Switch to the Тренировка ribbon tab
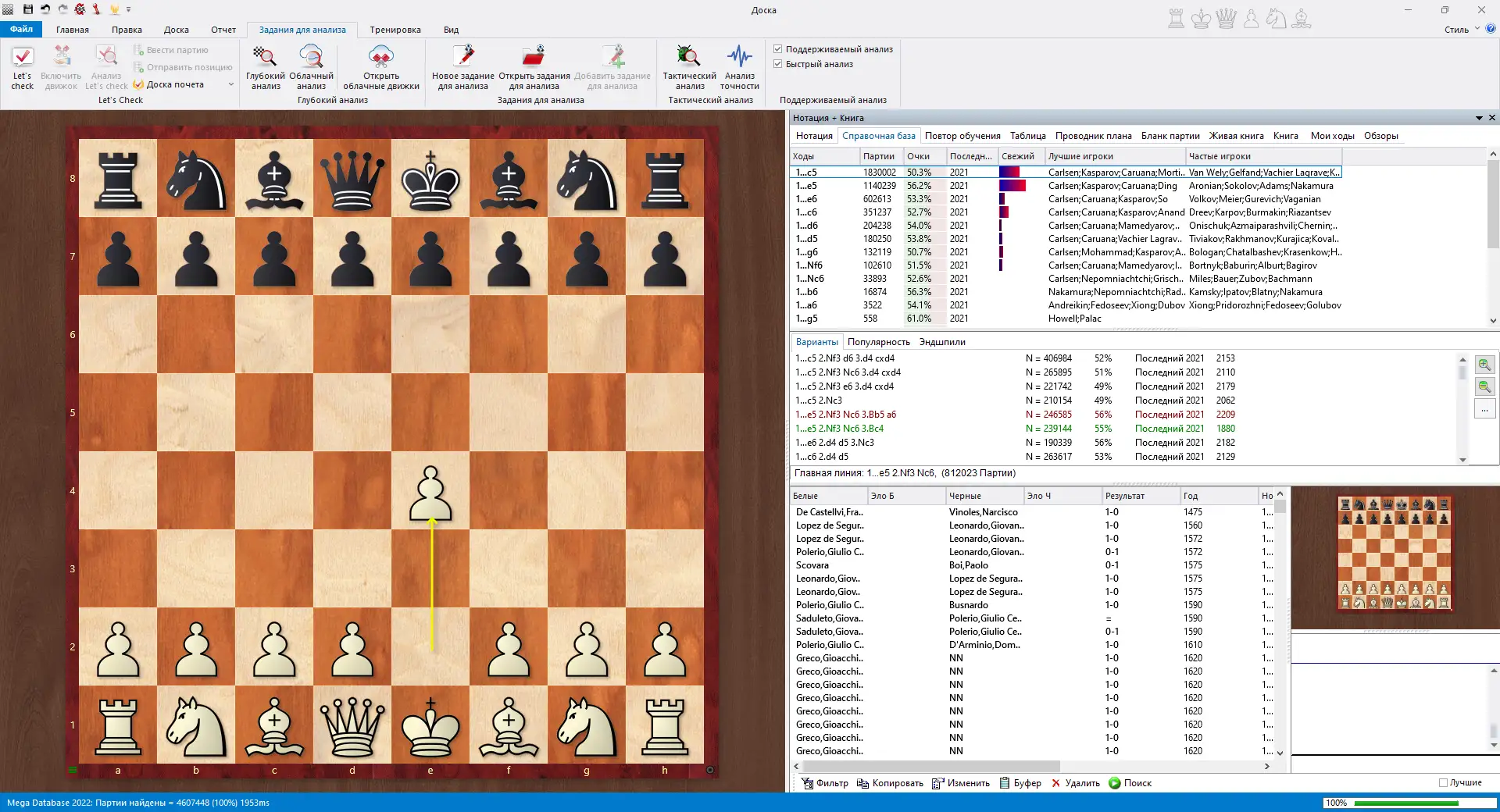1500x812 pixels. [x=395, y=30]
